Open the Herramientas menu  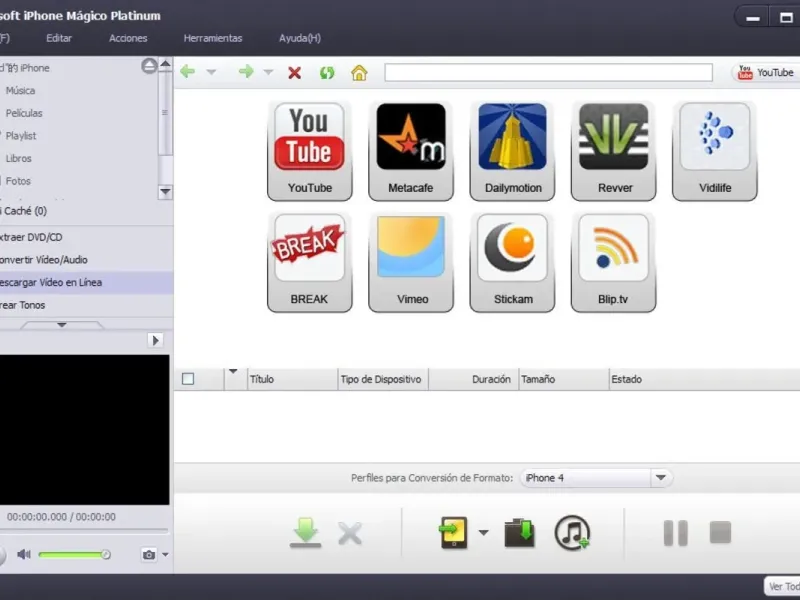coord(212,38)
